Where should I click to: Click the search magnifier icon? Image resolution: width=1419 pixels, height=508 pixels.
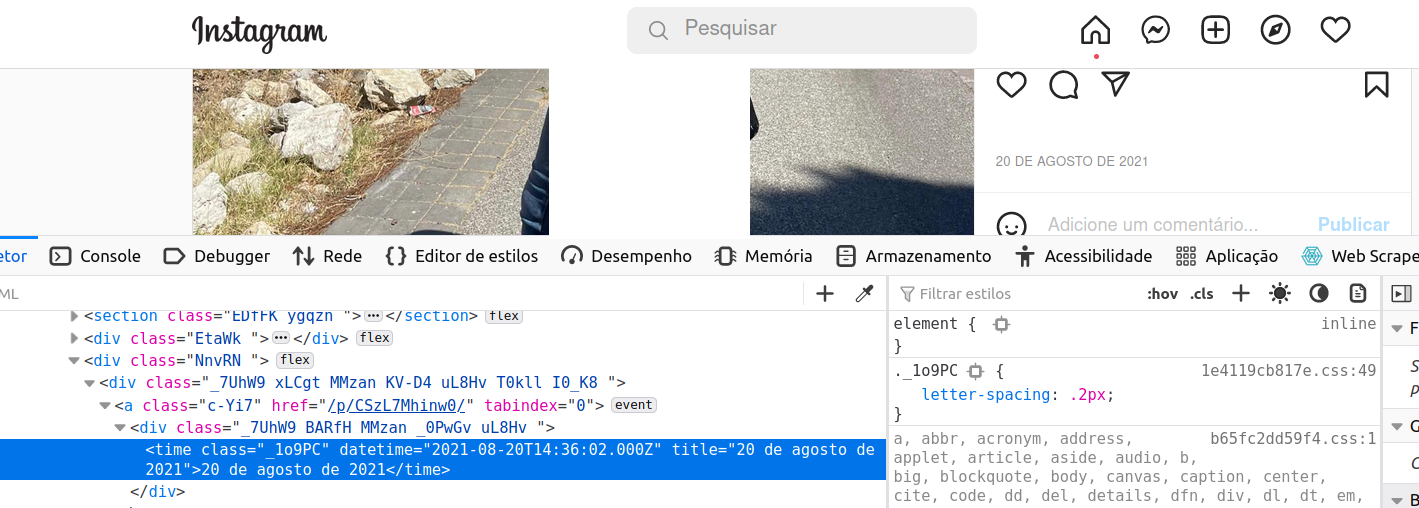tap(658, 31)
